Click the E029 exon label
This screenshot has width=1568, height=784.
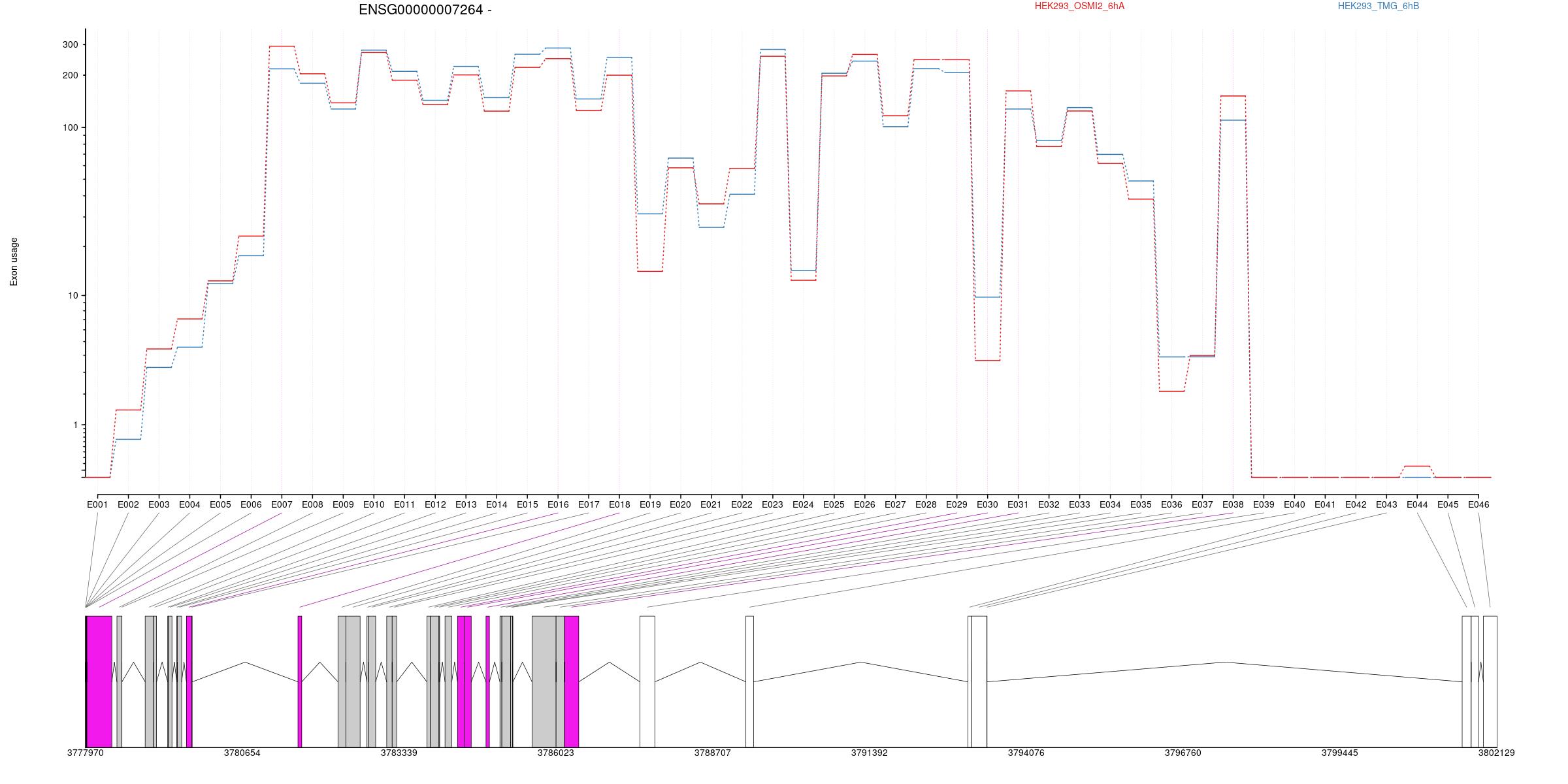point(956,504)
